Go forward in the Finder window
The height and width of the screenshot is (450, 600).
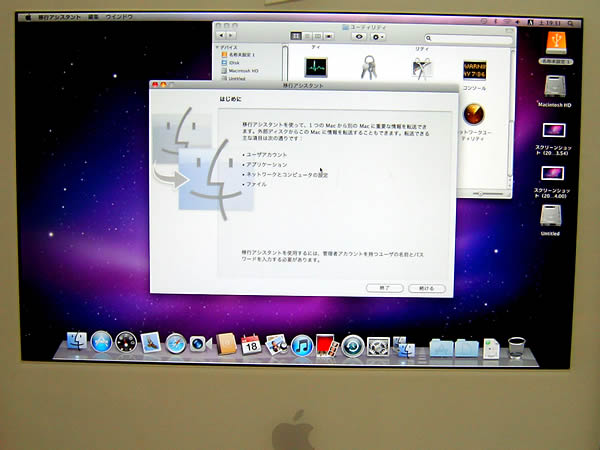pos(231,35)
